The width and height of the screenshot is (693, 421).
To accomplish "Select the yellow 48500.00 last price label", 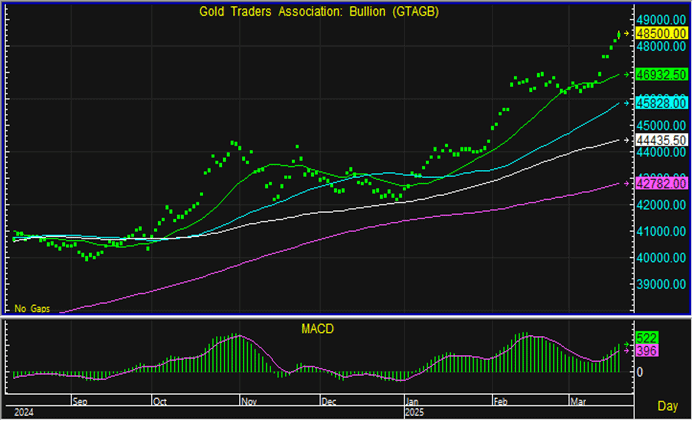I will coord(662,33).
